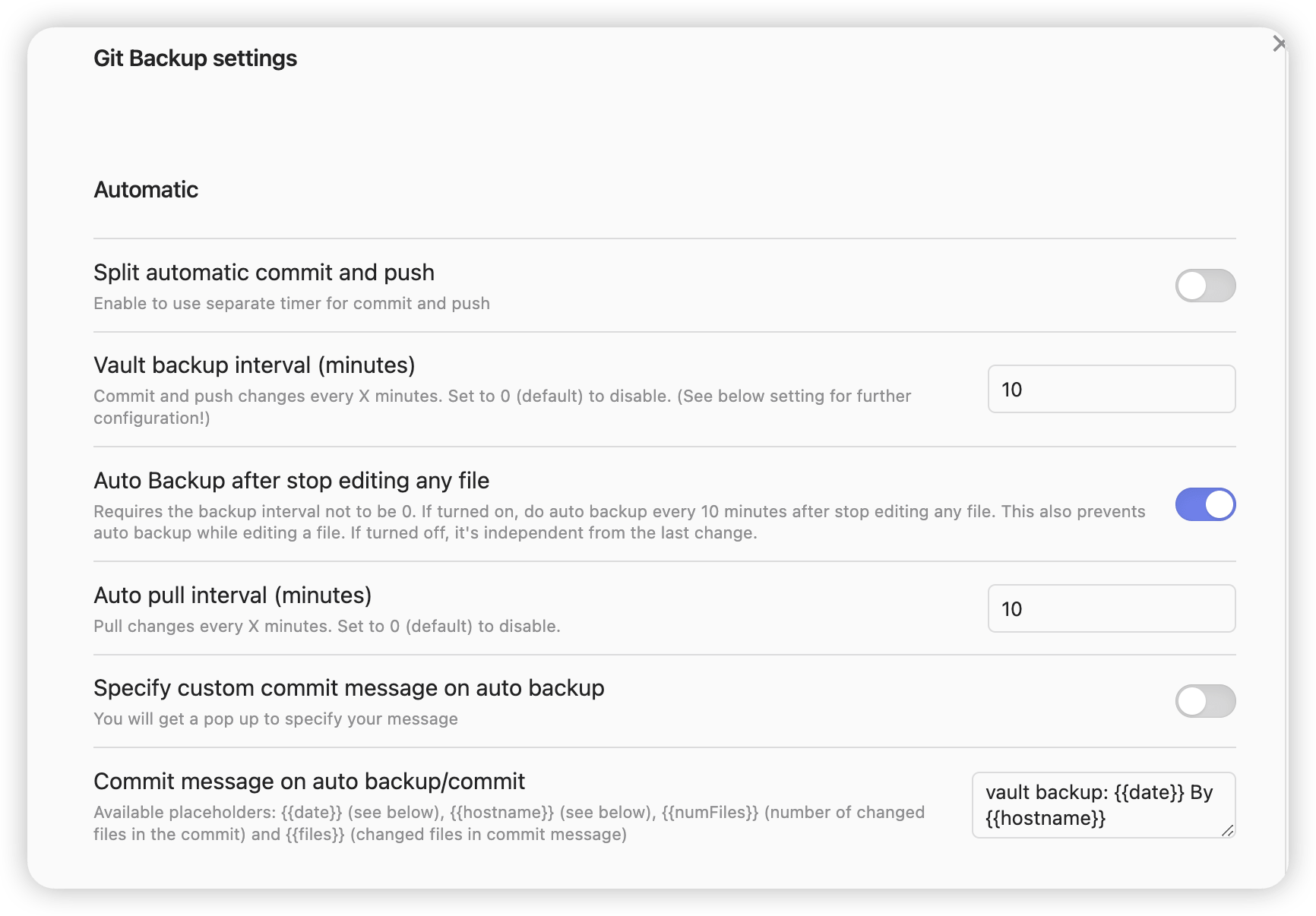1316x916 pixels.
Task: Click the Commit message on auto backup/commit label
Action: [x=309, y=782]
